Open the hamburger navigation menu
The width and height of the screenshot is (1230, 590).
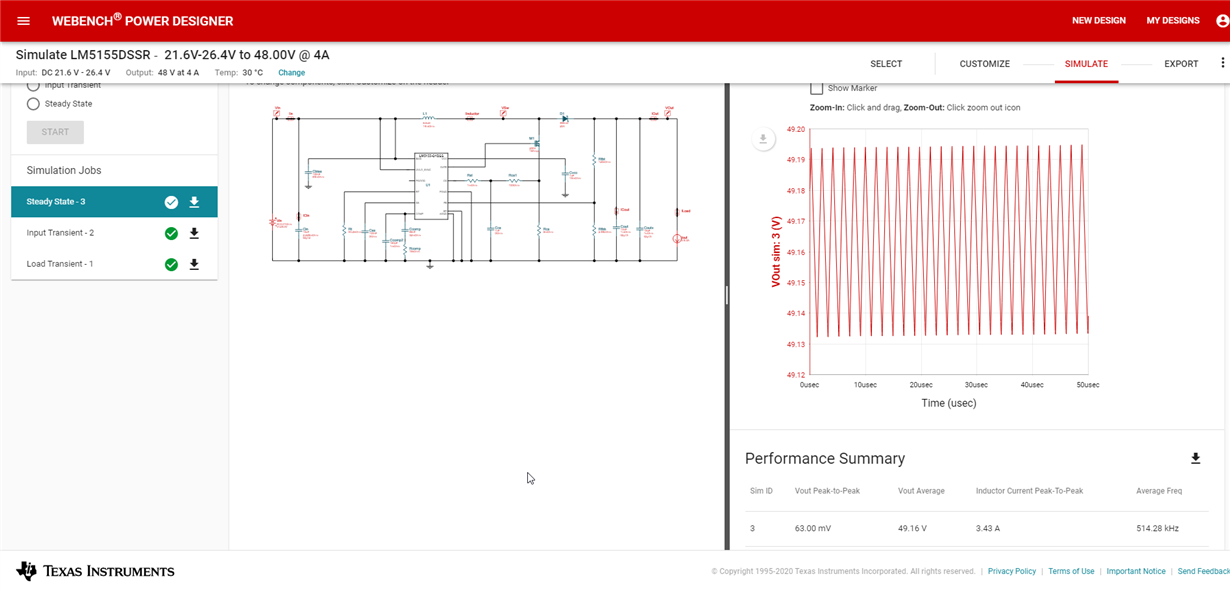pos(24,21)
